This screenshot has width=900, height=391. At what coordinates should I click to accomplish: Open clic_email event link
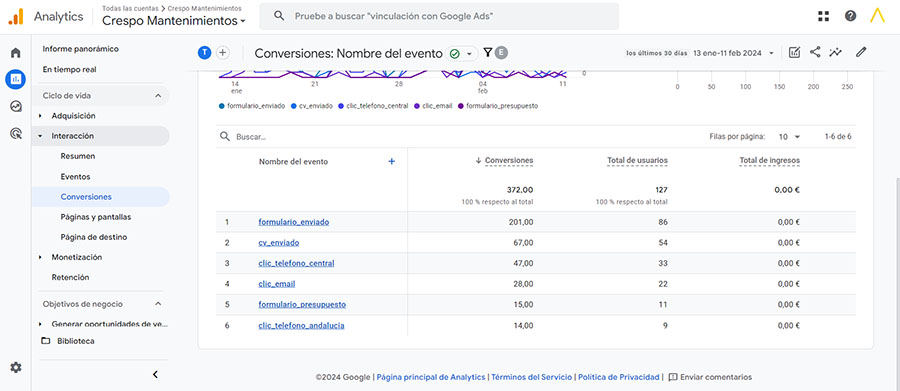[277, 284]
